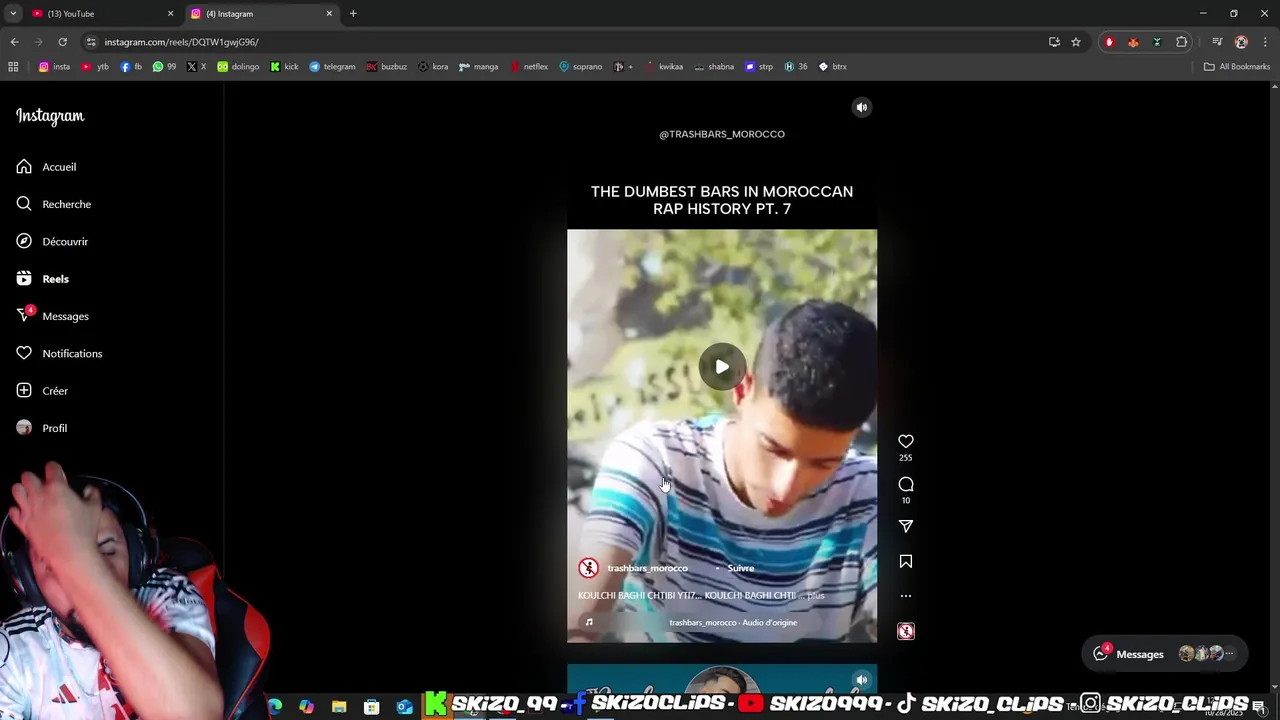Image resolution: width=1280 pixels, height=720 pixels.
Task: Open floating Messages panel button
Action: click(x=1165, y=654)
